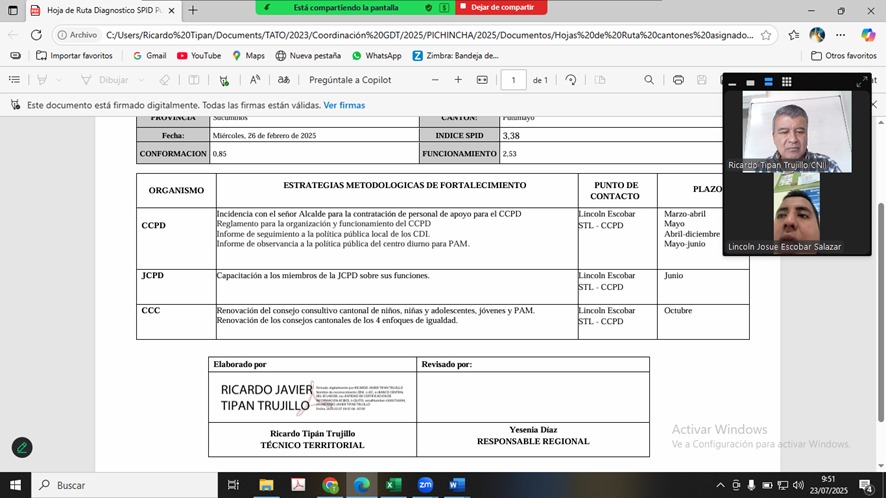Activate the Dibujar drawing tool
The height and width of the screenshot is (498, 886).
coord(106,80)
